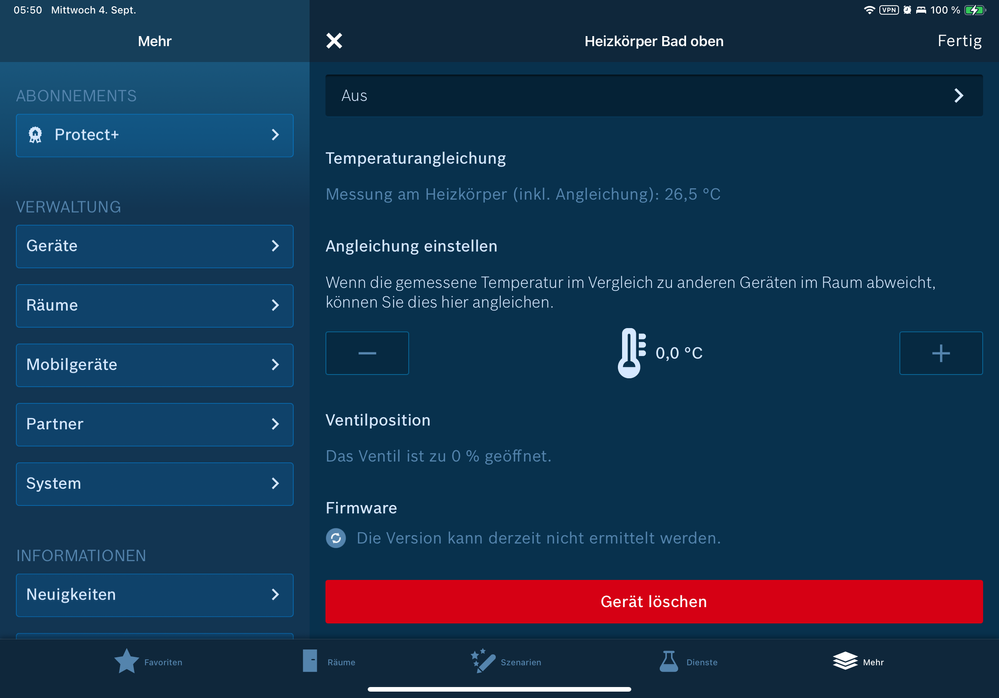Select the Mehr layers icon
The image size is (999, 698).
(845, 661)
